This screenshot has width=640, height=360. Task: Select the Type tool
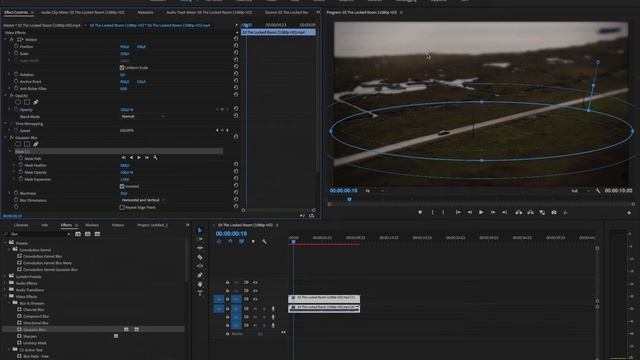click(x=200, y=293)
